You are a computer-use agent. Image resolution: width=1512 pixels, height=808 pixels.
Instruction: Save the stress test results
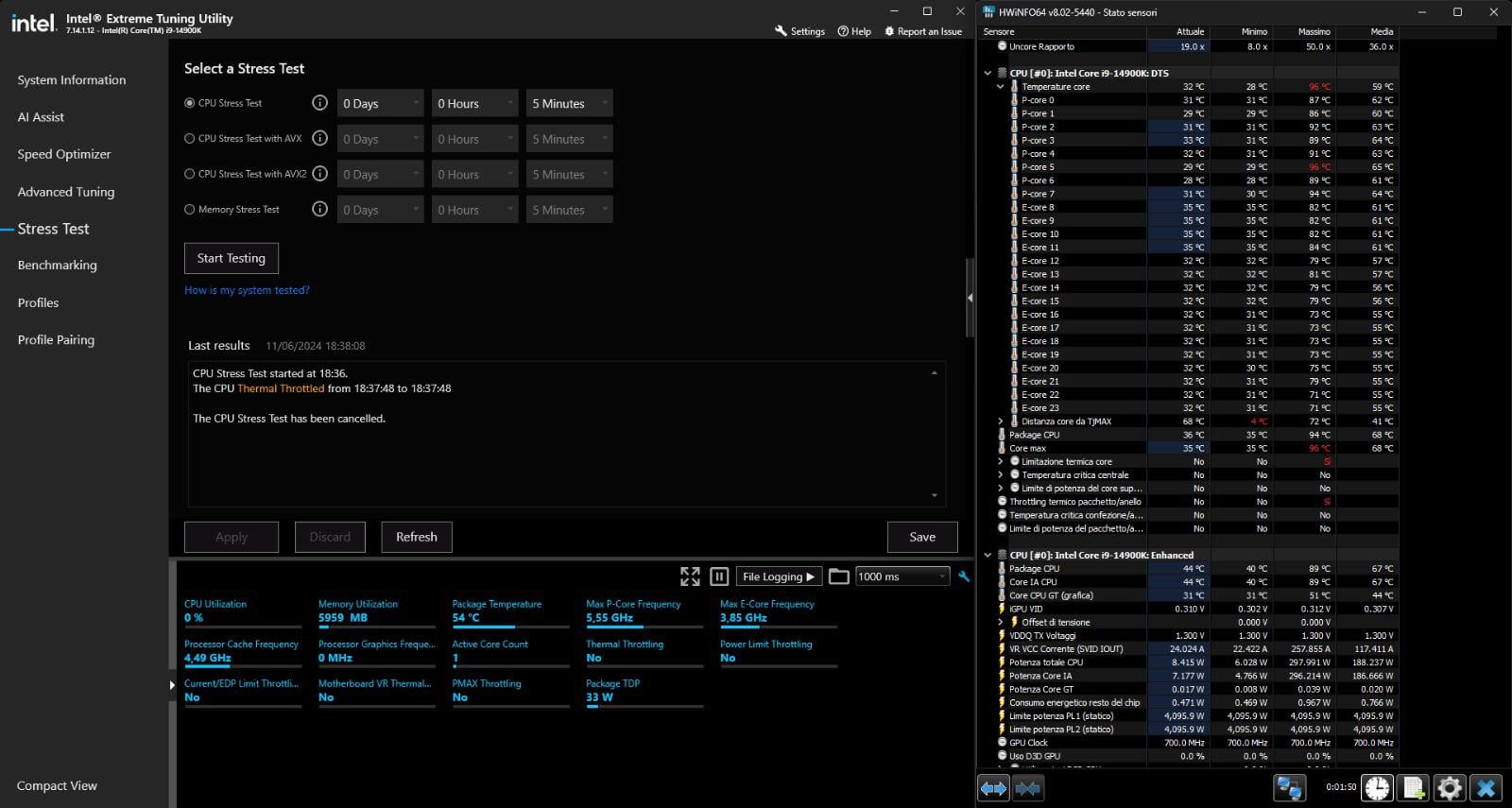tap(922, 537)
